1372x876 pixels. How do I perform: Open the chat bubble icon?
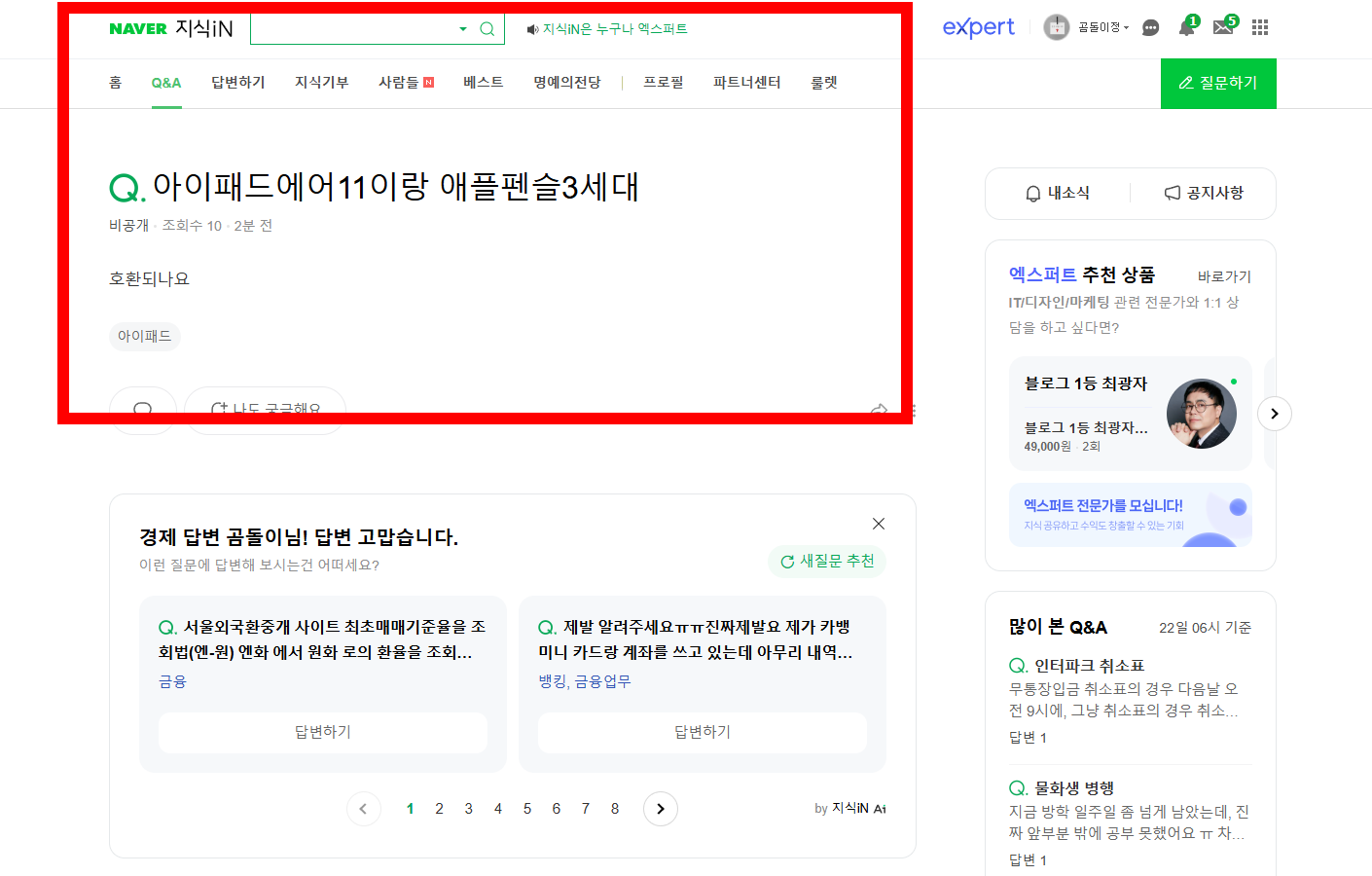coord(1150,27)
